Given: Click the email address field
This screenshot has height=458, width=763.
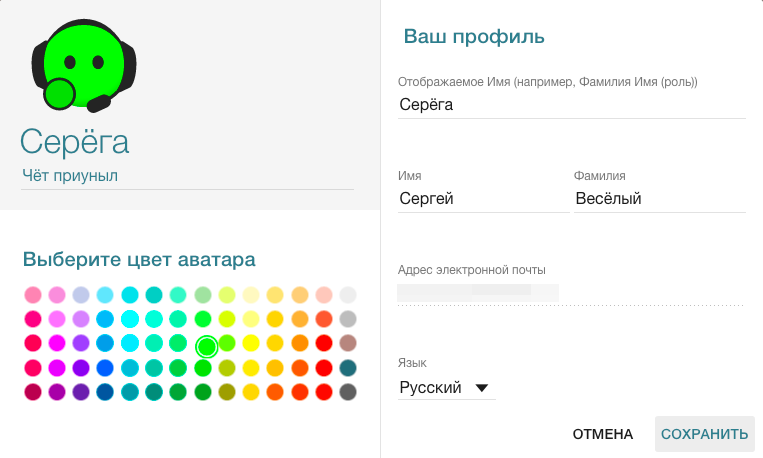Looking at the screenshot, I should (571, 293).
